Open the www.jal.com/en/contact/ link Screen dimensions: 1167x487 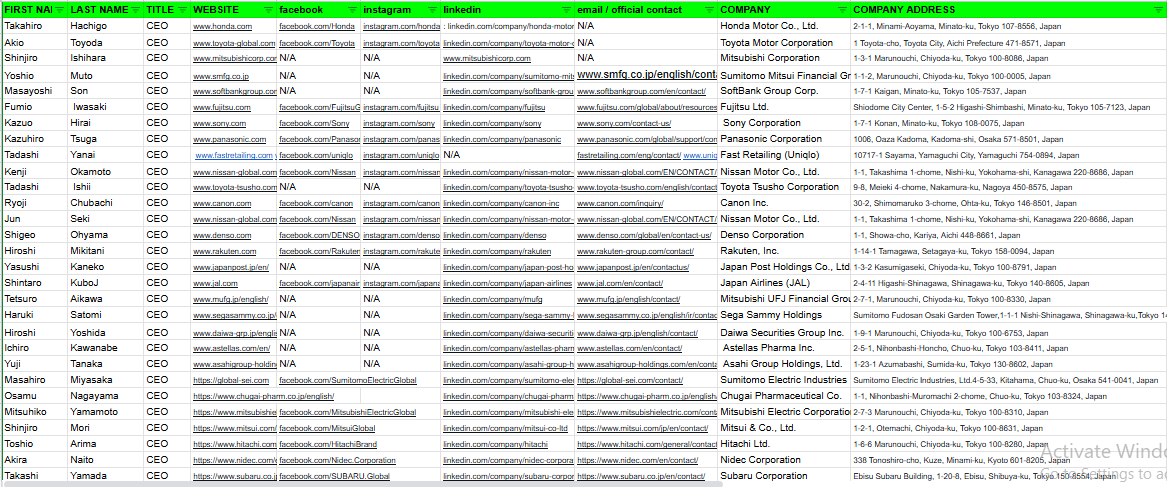tap(620, 284)
